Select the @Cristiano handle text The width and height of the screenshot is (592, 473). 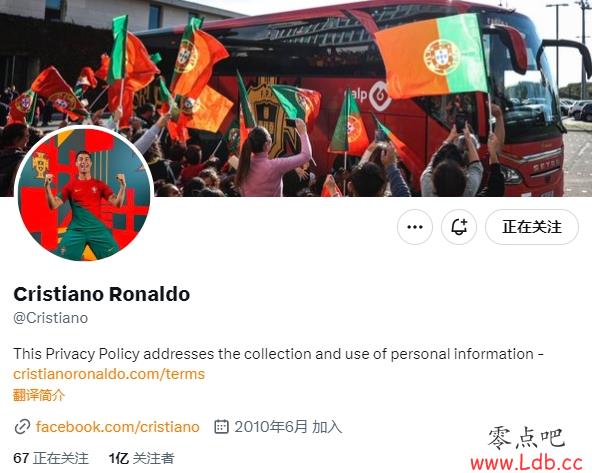(51, 318)
